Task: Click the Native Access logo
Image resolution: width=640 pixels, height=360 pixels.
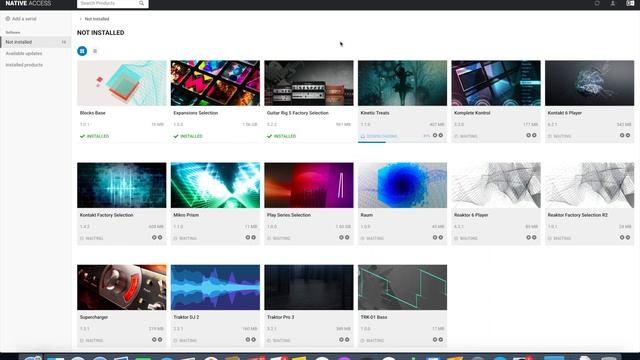Action: (28, 3)
